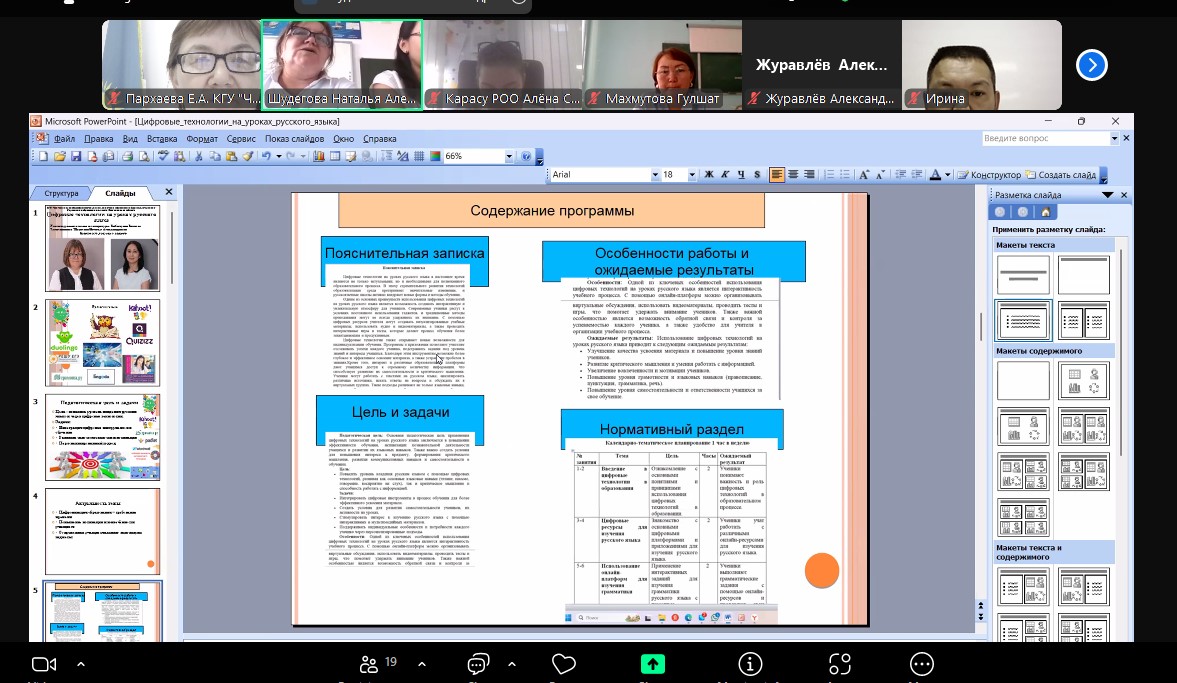Select slide 3 thumbnail in slides panel

tap(103, 437)
